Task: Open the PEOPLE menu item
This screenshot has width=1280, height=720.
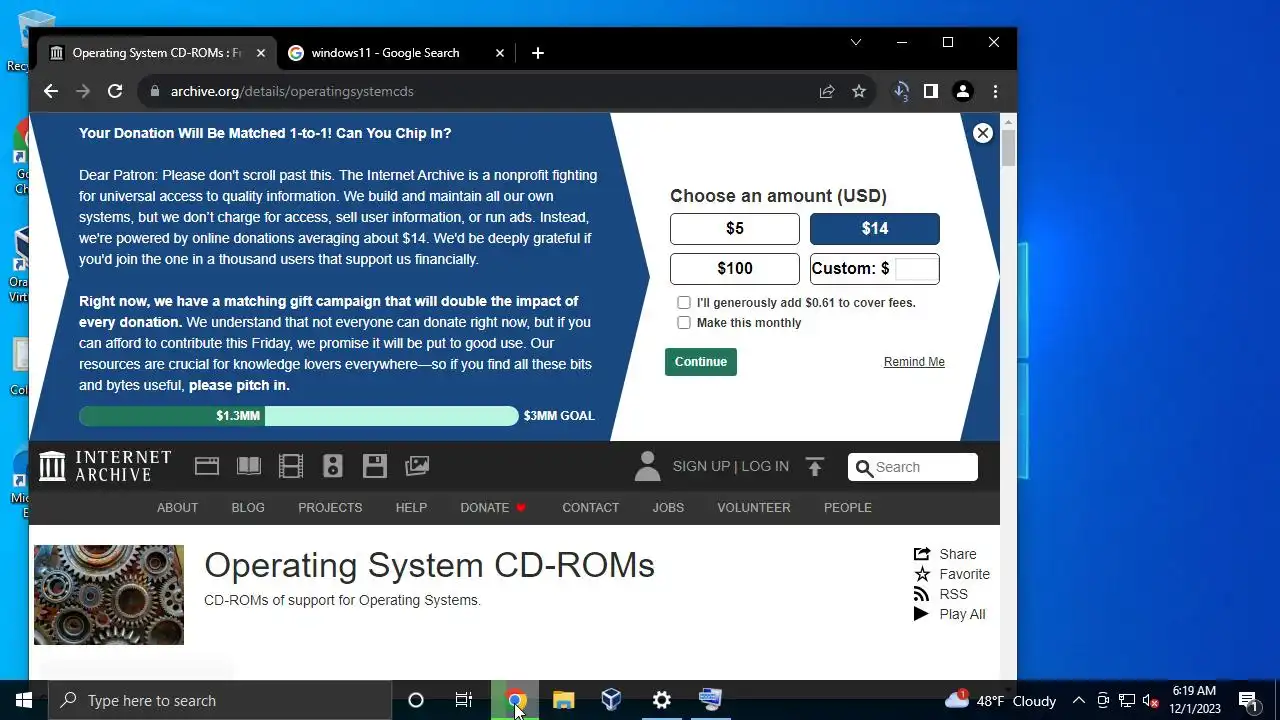Action: pos(848,508)
